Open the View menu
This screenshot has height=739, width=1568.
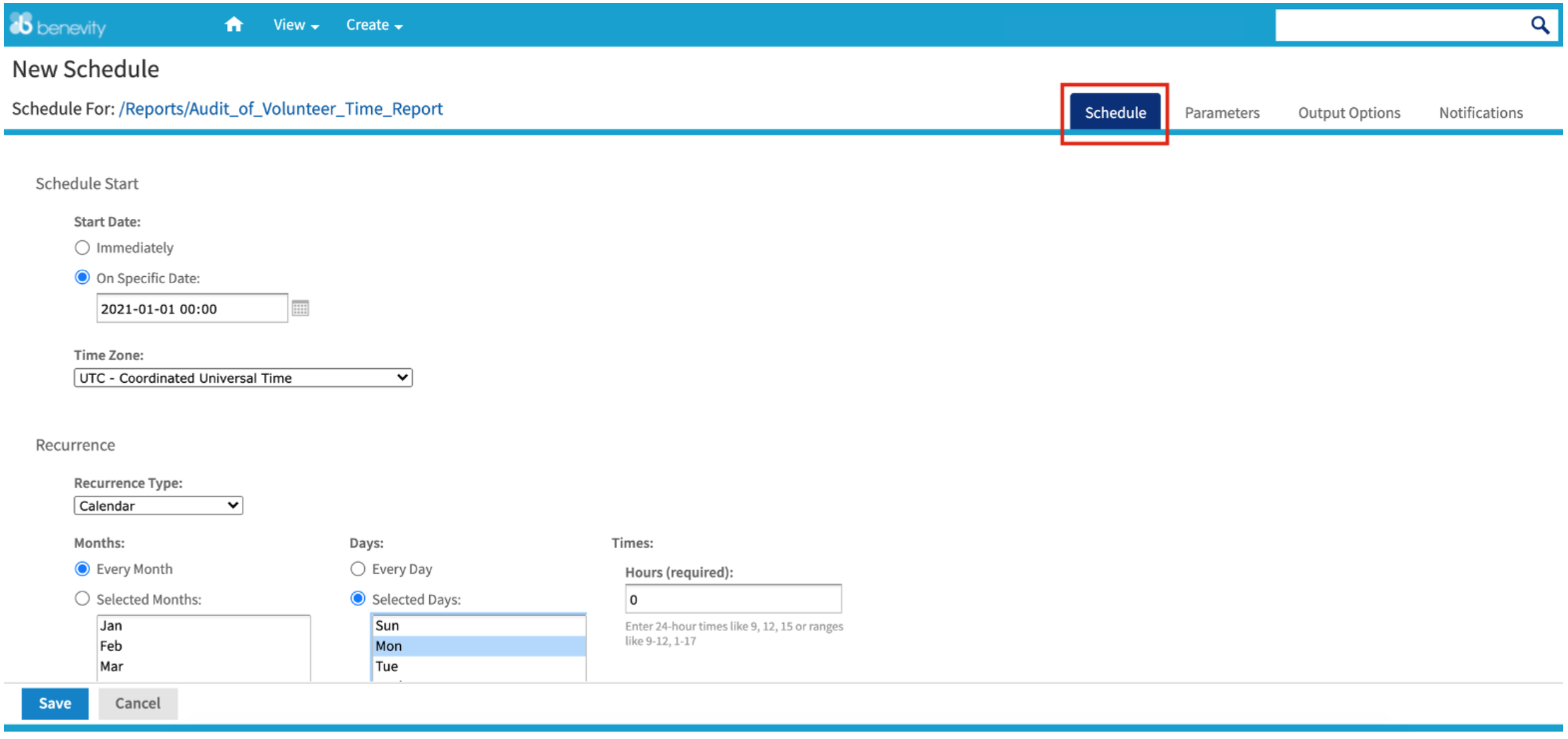[x=296, y=25]
